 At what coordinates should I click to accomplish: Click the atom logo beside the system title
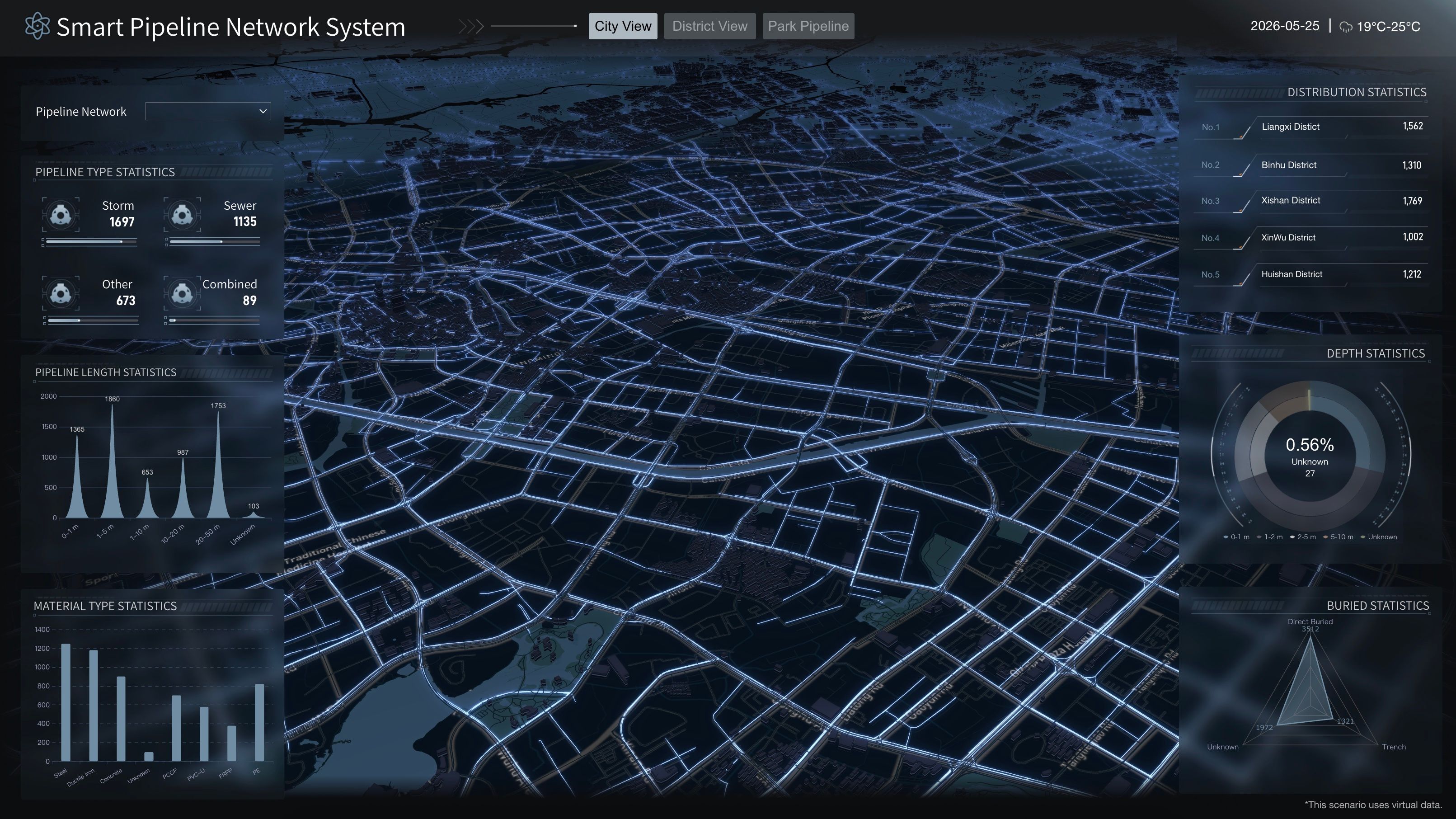click(x=38, y=26)
